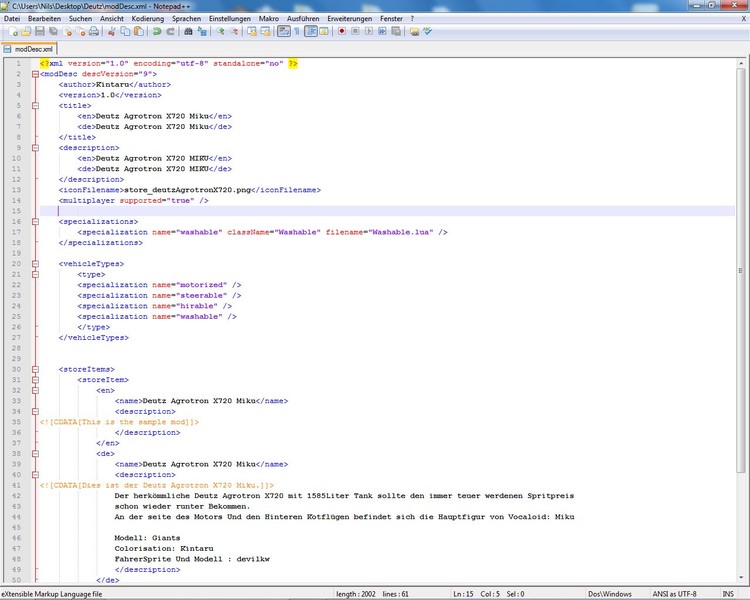Collapse the specializations block at line 16

(35, 222)
